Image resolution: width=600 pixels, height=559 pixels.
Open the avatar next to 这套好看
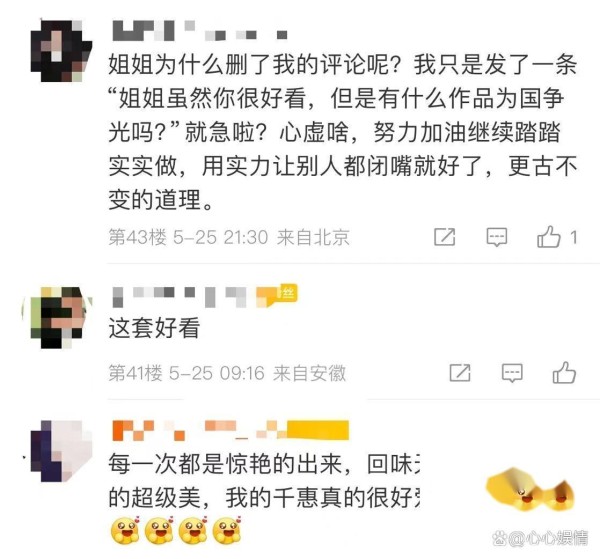click(61, 317)
